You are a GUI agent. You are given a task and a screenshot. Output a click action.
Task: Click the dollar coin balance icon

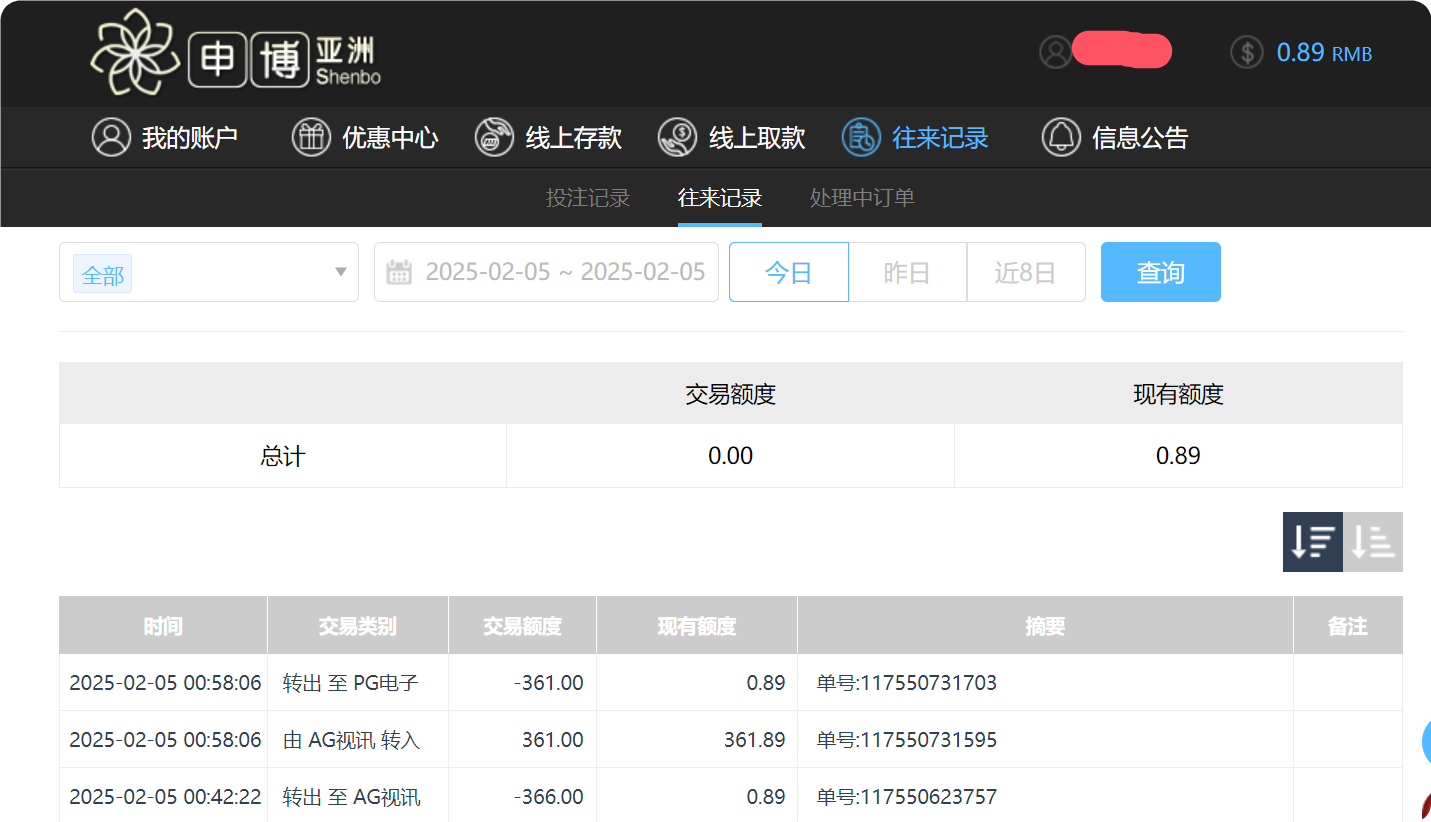click(x=1246, y=52)
